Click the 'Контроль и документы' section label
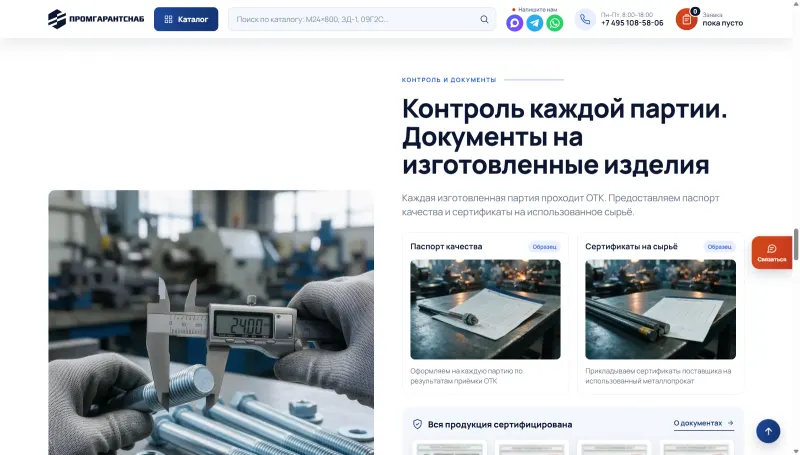Screen dimensions: 800x455 448,80
